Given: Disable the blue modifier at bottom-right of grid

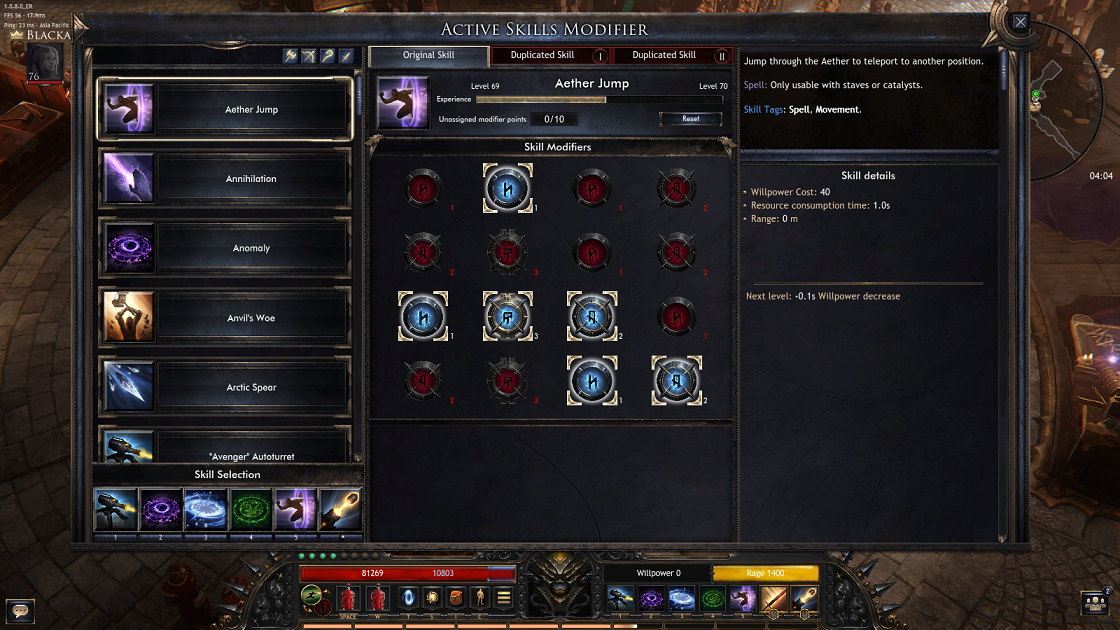Looking at the screenshot, I should [x=676, y=381].
